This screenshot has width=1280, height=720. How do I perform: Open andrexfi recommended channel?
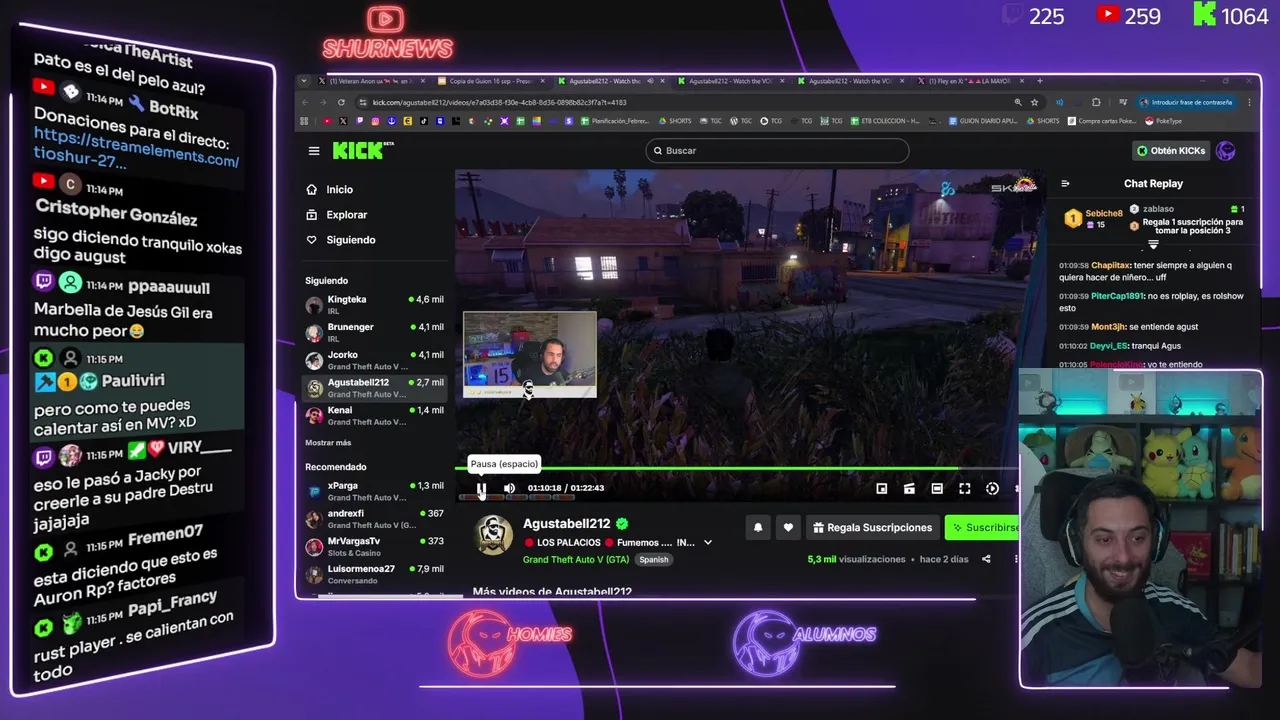[374, 519]
